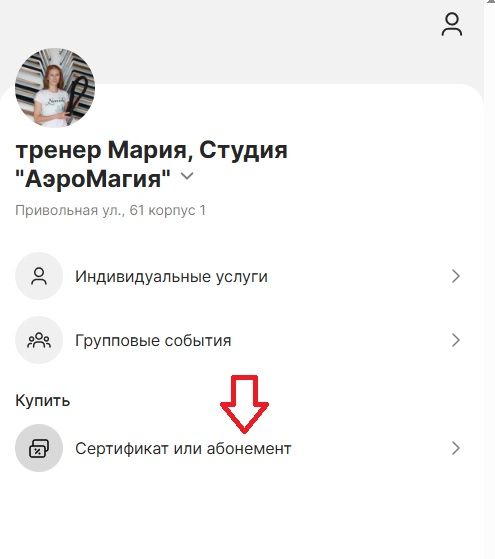Click the arrow beside Индивидуальные услуги
The width and height of the screenshot is (495, 559).
point(455,276)
